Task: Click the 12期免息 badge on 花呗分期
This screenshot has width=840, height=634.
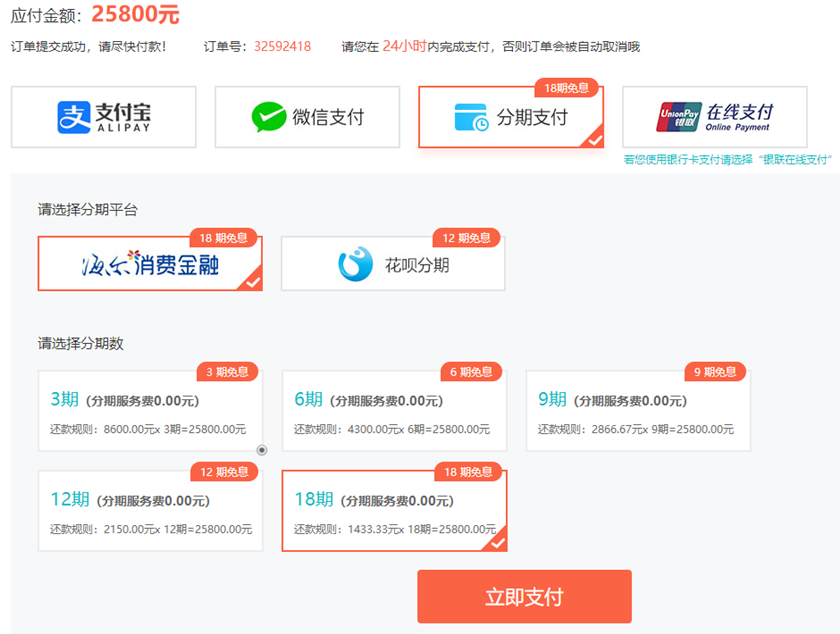Action: pyautogui.click(x=465, y=238)
